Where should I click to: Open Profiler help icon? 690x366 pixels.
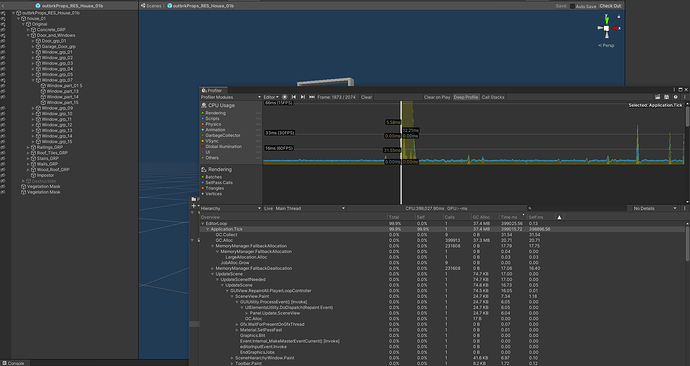coord(675,97)
